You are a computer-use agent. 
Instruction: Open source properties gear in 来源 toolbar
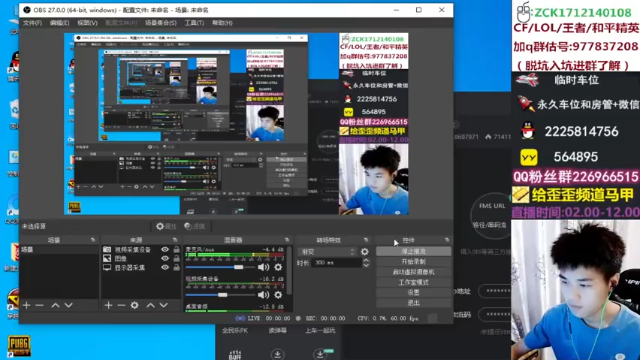tap(135, 305)
